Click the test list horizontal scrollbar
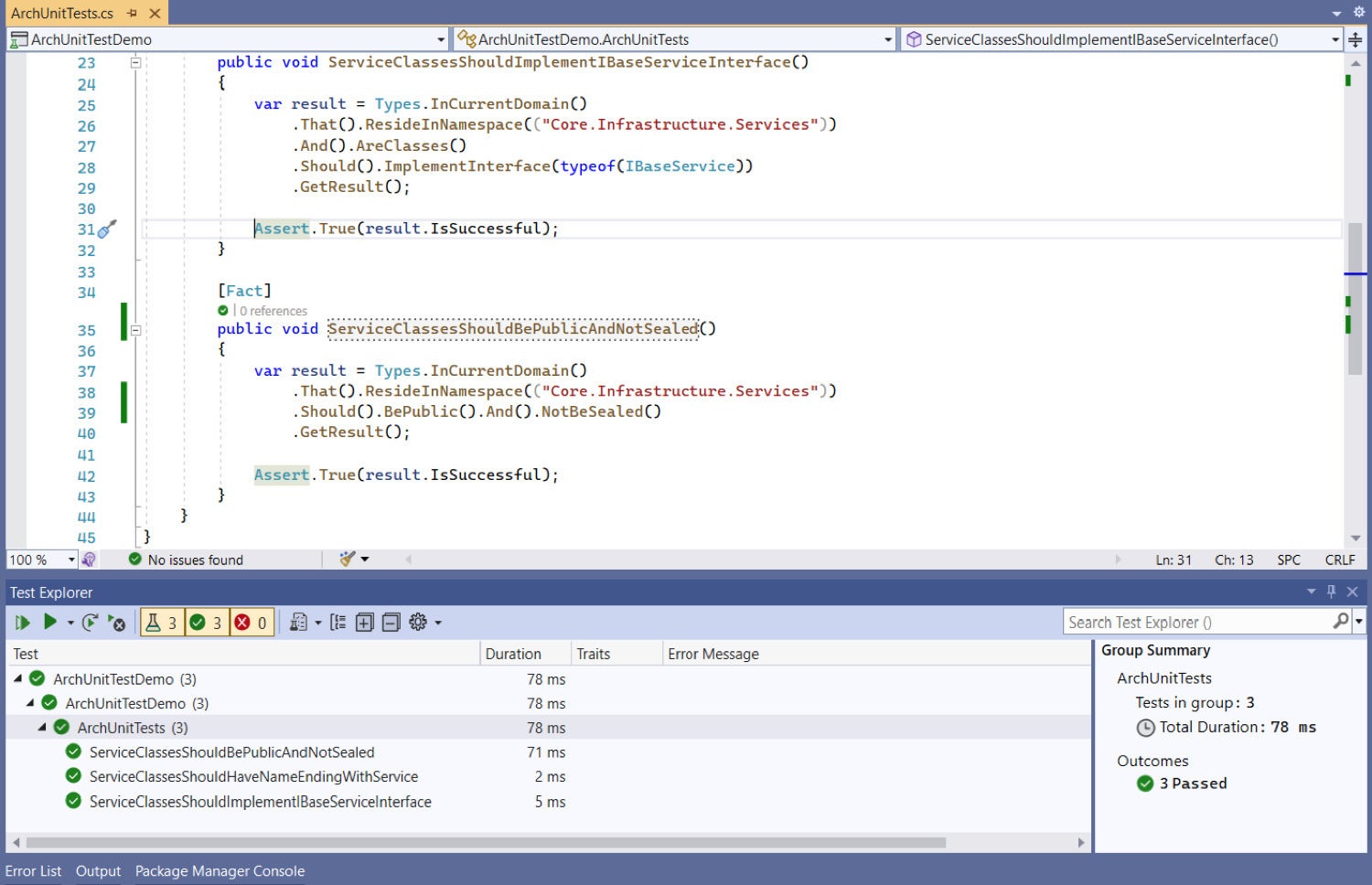1372x885 pixels. [486, 842]
